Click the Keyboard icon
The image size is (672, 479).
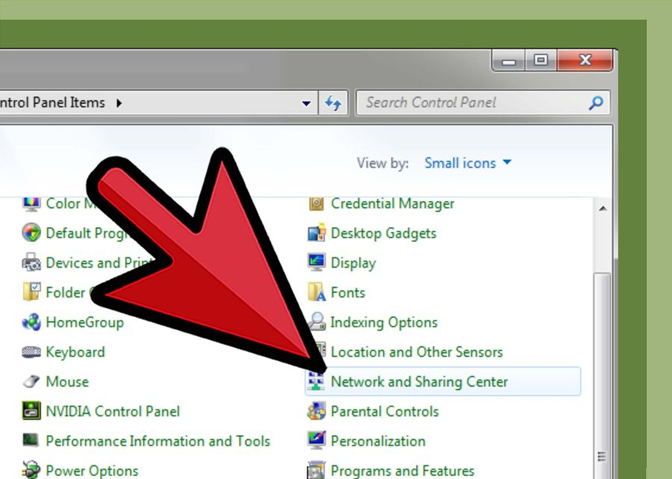(x=31, y=352)
